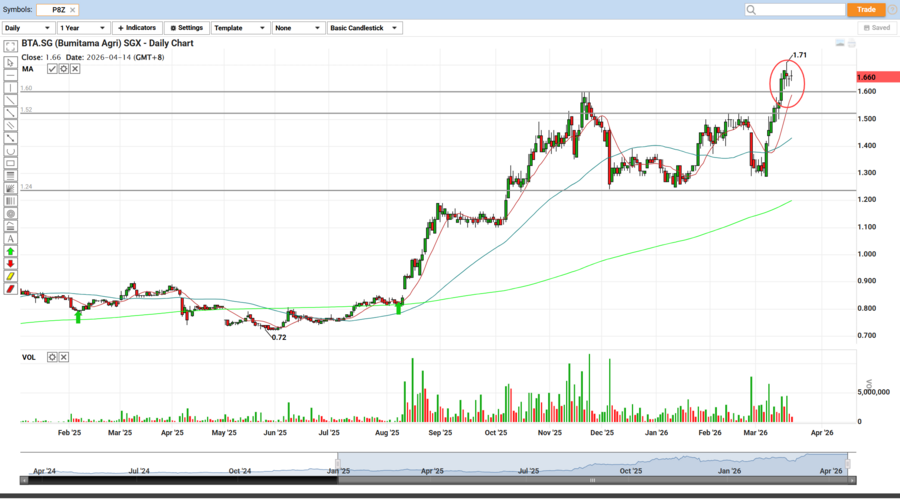Activate the yellow highlighter tool
The image size is (900, 499).
[10, 276]
